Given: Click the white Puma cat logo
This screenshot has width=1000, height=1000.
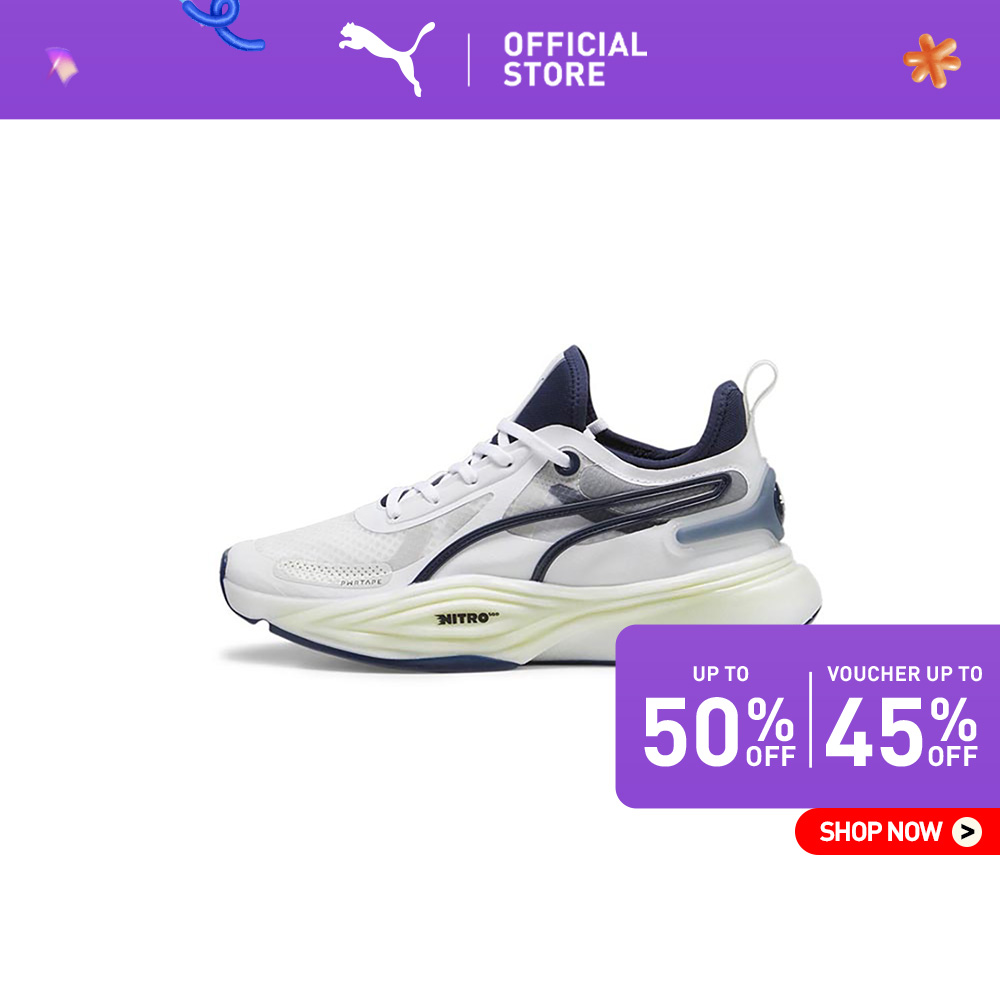Looking at the screenshot, I should (387, 58).
